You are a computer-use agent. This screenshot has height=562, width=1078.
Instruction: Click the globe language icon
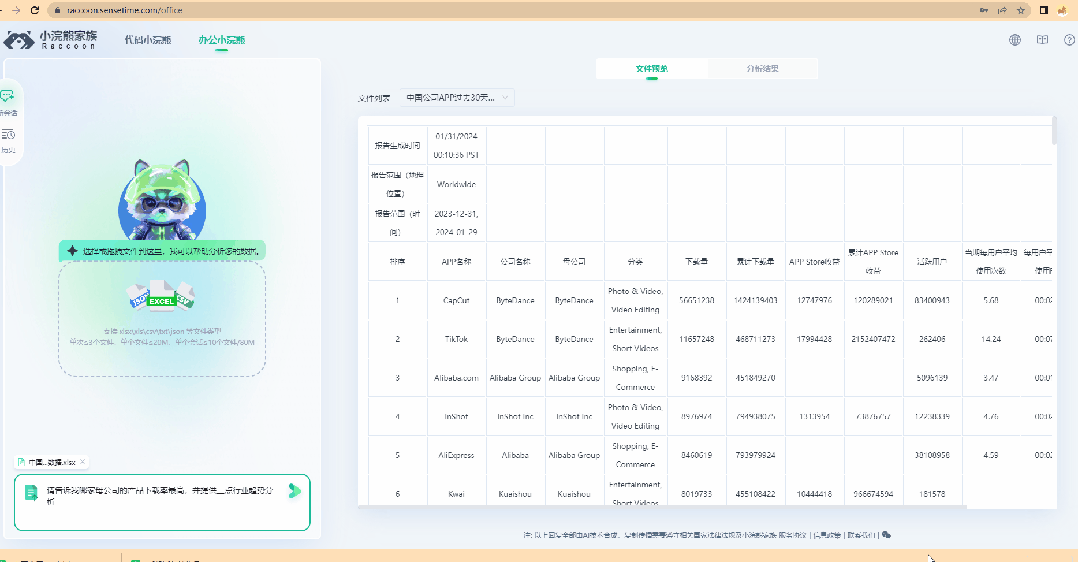[1015, 40]
